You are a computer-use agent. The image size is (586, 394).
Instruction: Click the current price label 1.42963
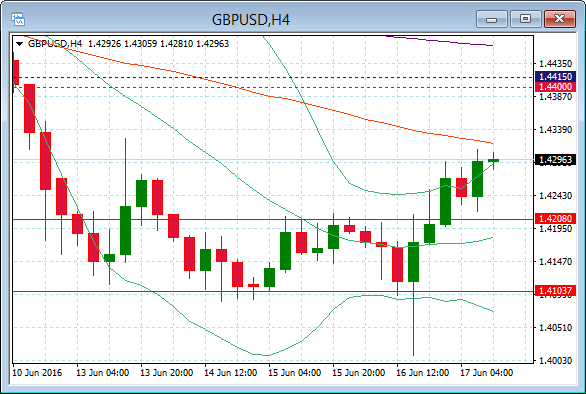coord(555,160)
